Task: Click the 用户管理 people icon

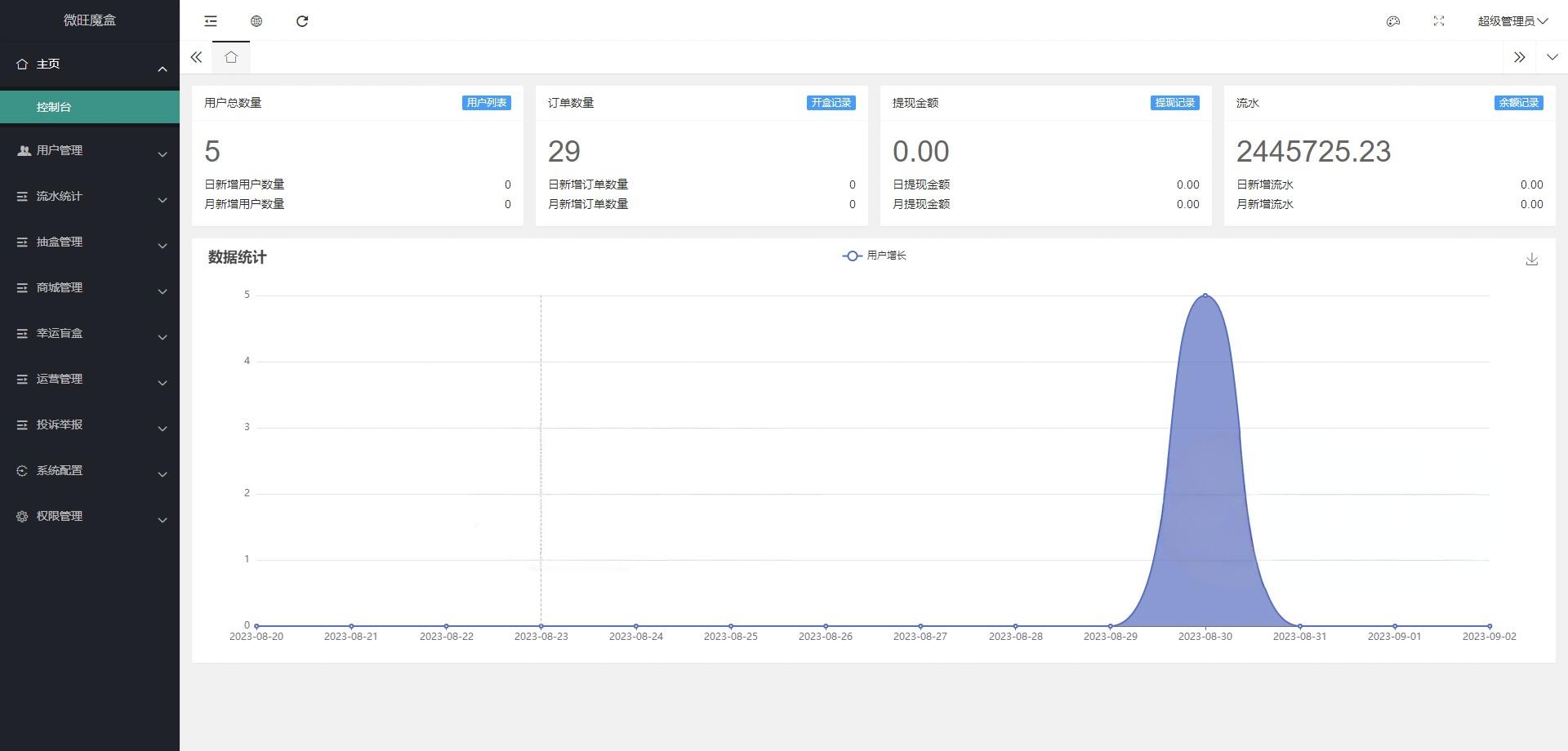Action: point(24,150)
